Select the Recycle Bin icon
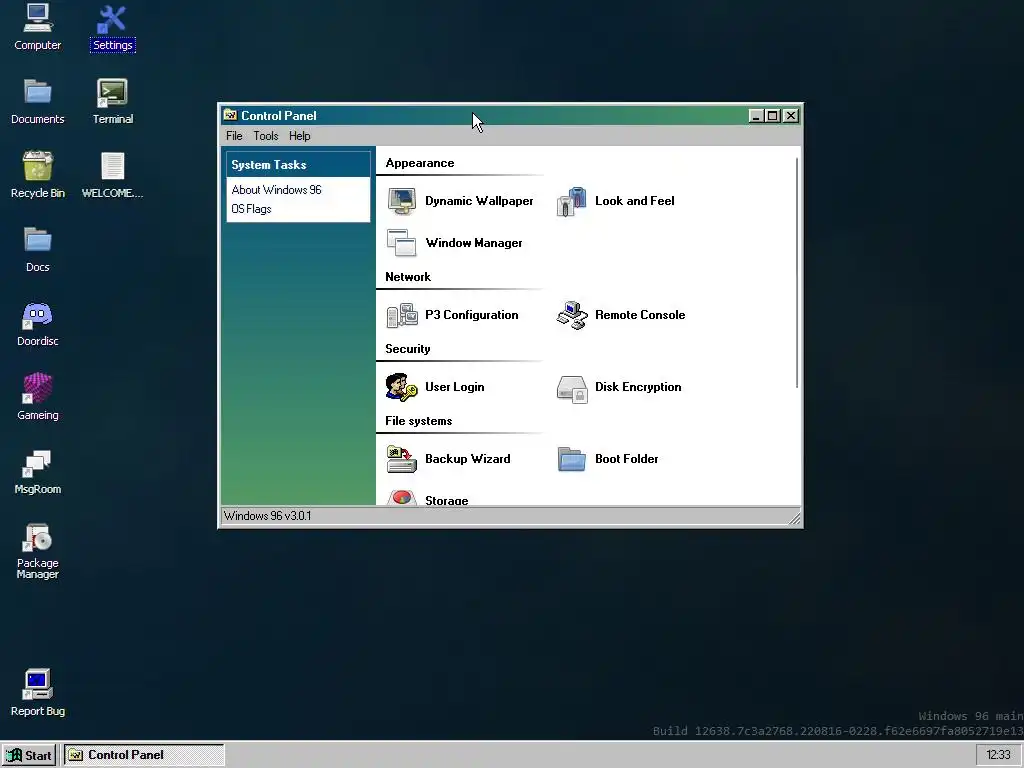The image size is (1024, 768). pyautogui.click(x=37, y=175)
